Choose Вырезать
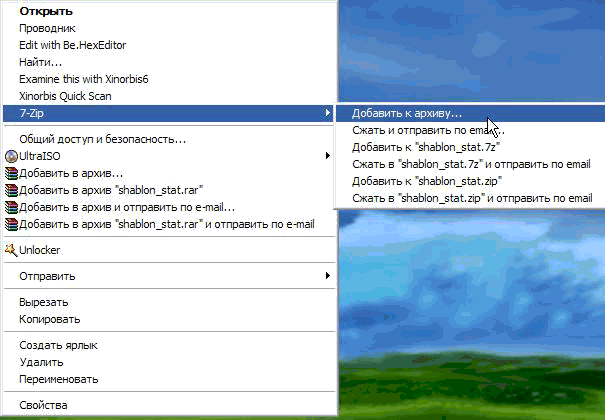Viewport: 605px width, 420px height. point(169,302)
